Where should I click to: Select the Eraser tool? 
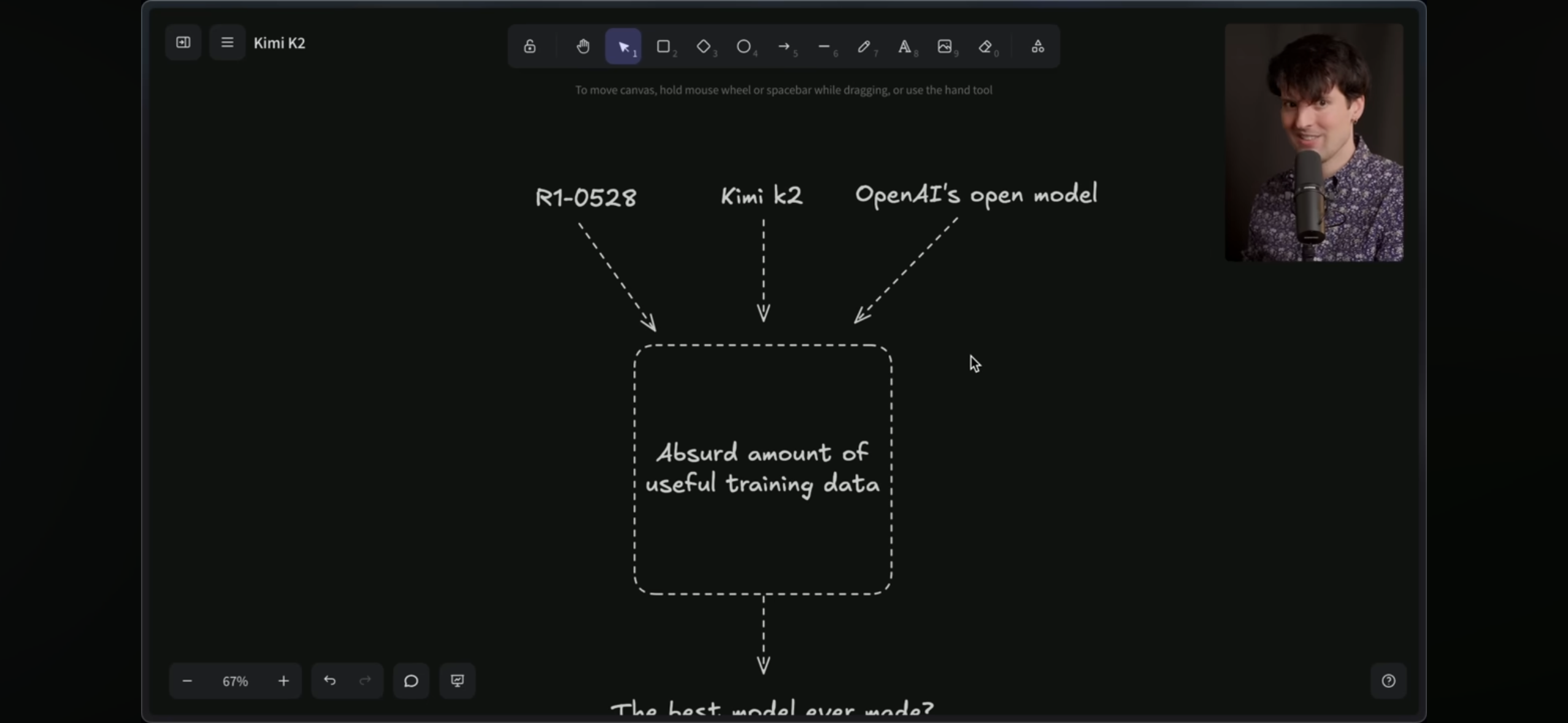click(x=985, y=47)
